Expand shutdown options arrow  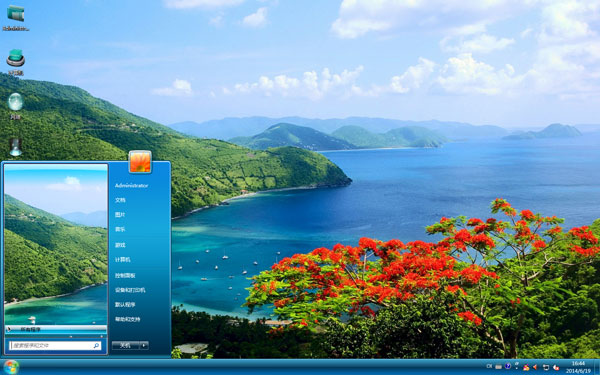[x=144, y=346]
